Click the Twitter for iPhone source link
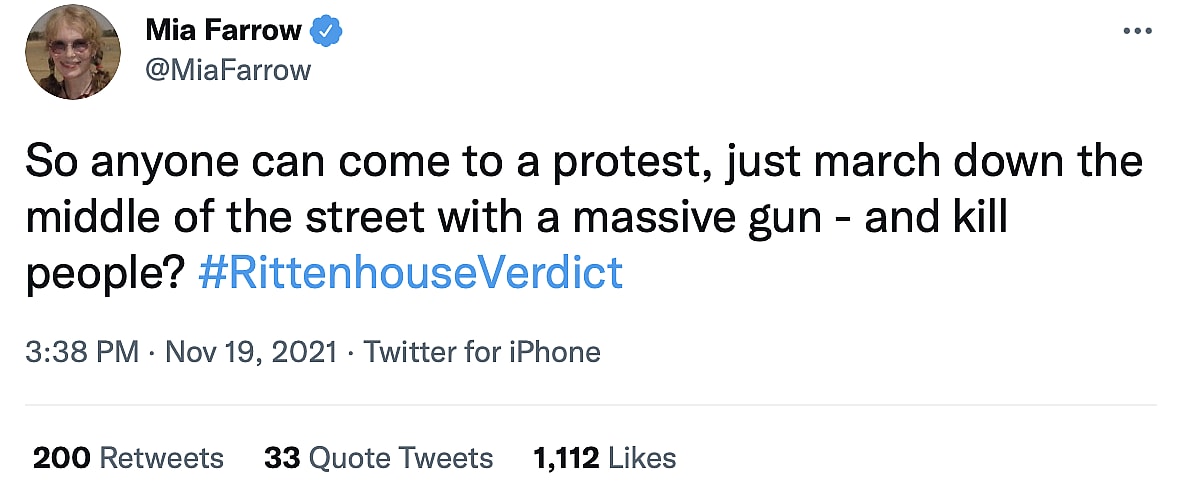This screenshot has height=504, width=1180. (x=481, y=352)
